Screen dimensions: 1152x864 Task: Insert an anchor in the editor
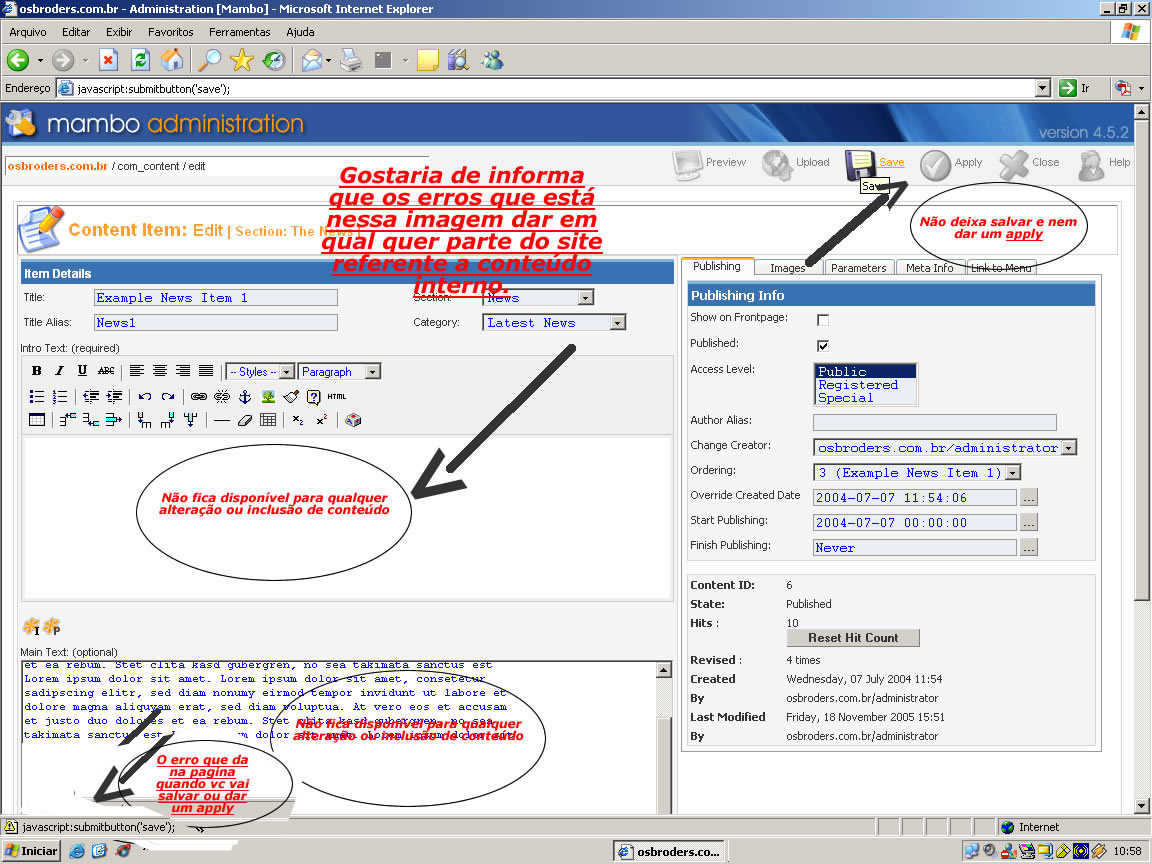click(245, 396)
